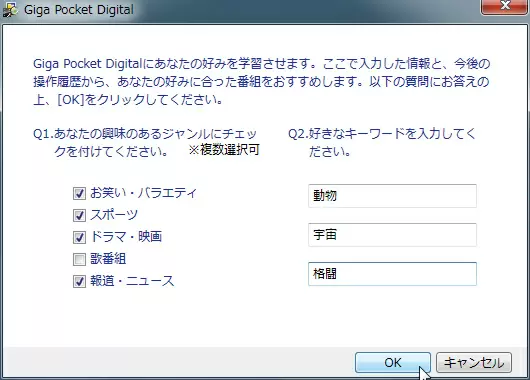Click the Q2 keyword question heading
Screen dimensions: 530x380
pyautogui.click(x=382, y=143)
